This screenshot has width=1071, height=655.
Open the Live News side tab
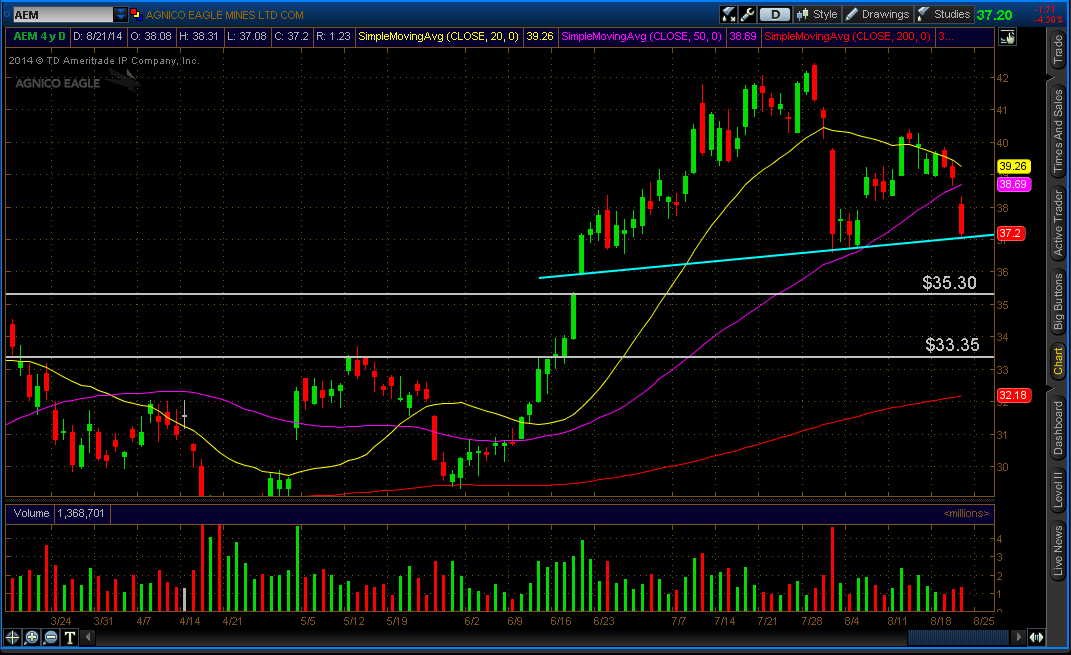click(1058, 551)
